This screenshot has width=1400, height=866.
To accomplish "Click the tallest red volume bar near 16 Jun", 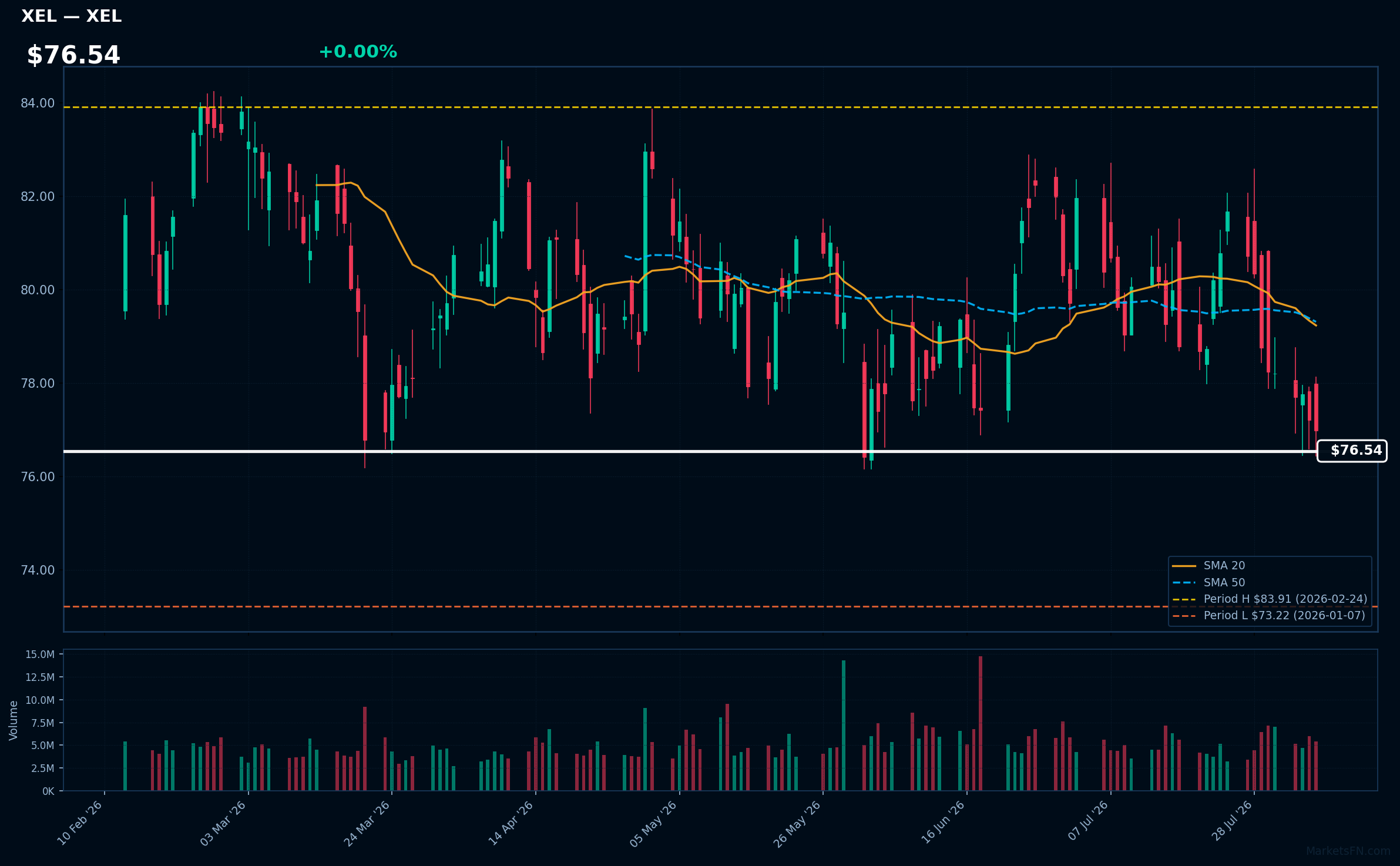I will coord(981,723).
